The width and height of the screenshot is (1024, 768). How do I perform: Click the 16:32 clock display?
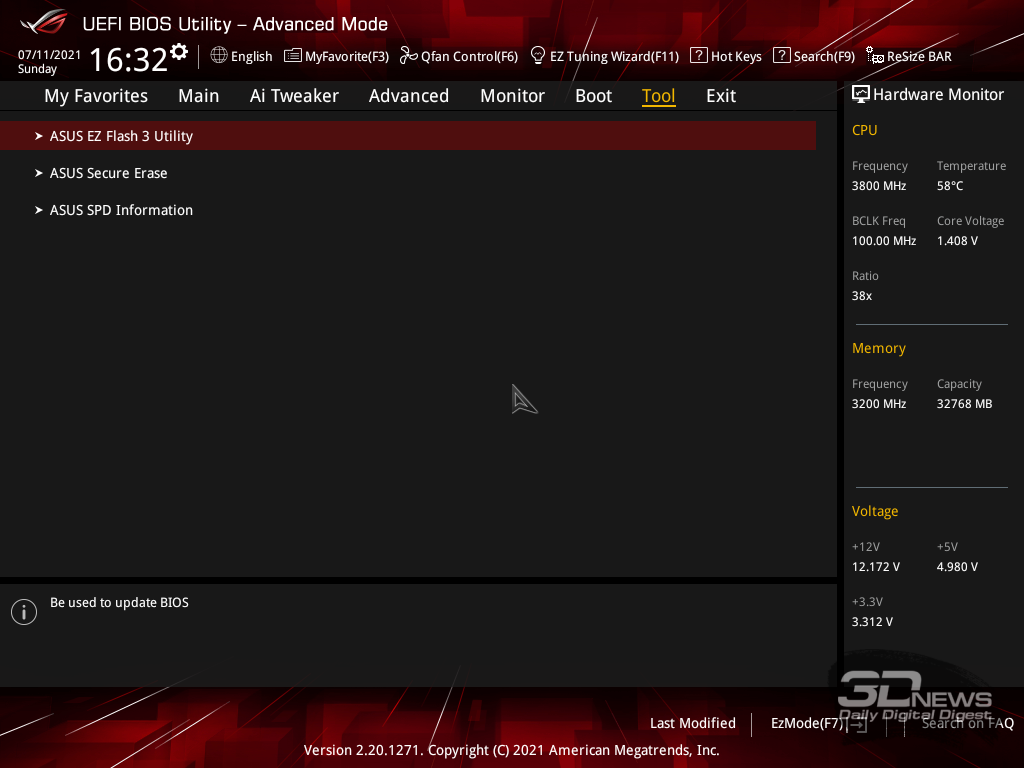coord(128,59)
